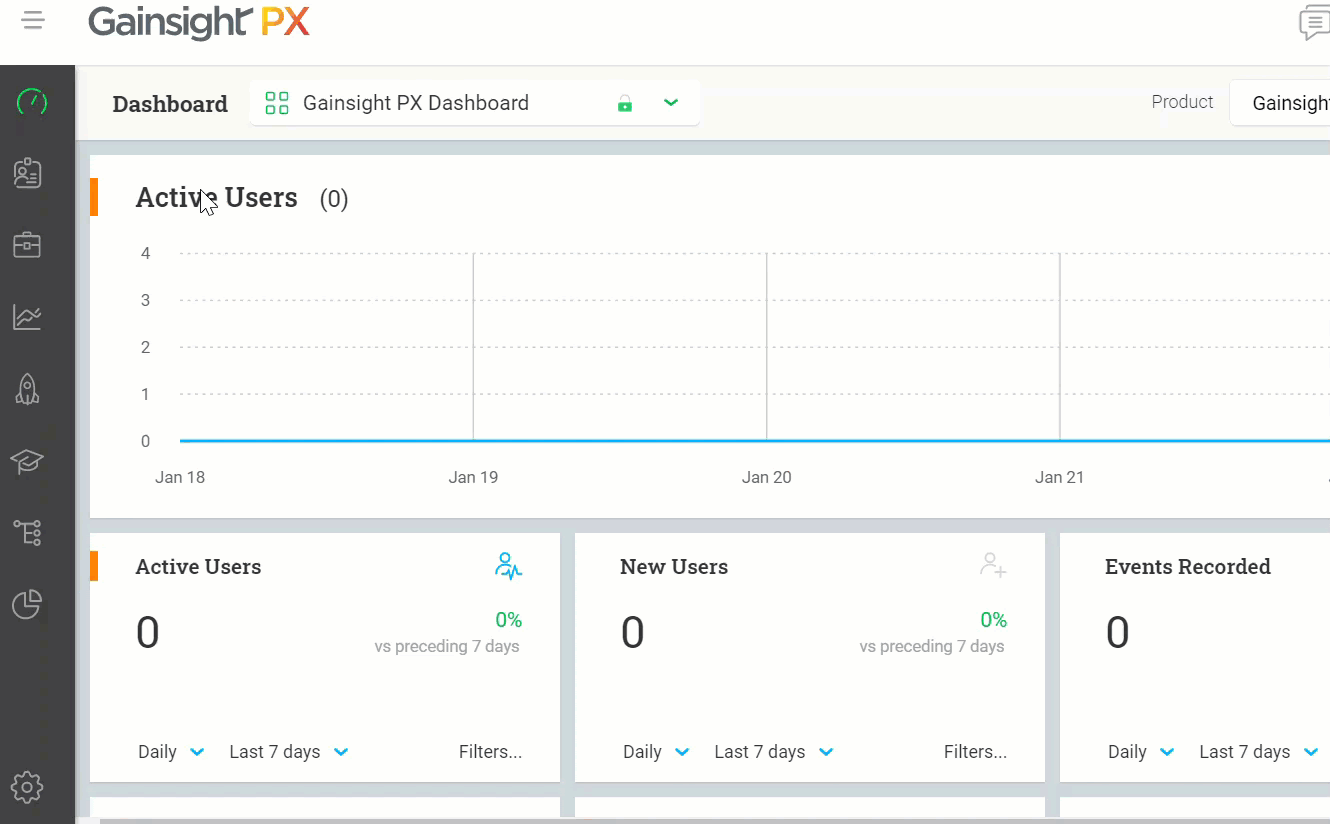The width and height of the screenshot is (1330, 824).
Task: Click the Dashboard heading label
Action: pyautogui.click(x=170, y=104)
